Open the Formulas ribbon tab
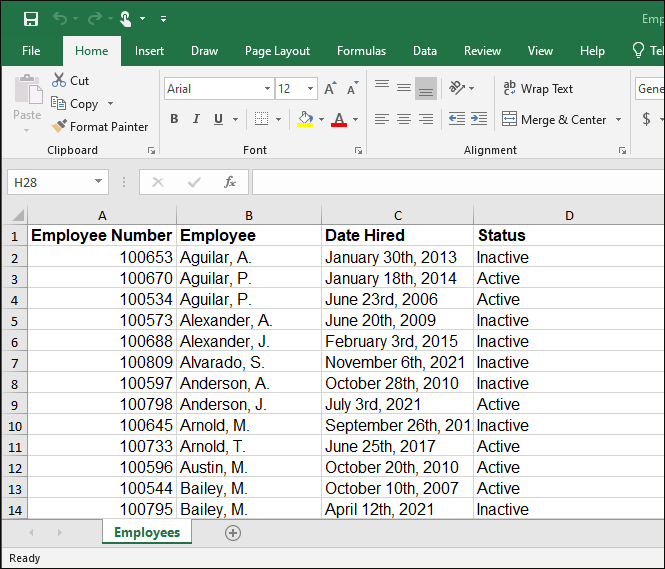The height and width of the screenshot is (569, 665). (361, 51)
